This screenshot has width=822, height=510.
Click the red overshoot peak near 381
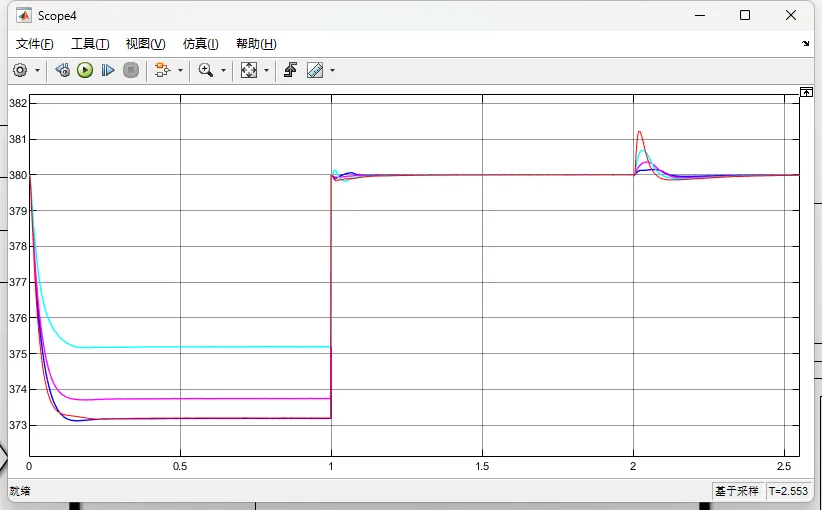click(640, 132)
